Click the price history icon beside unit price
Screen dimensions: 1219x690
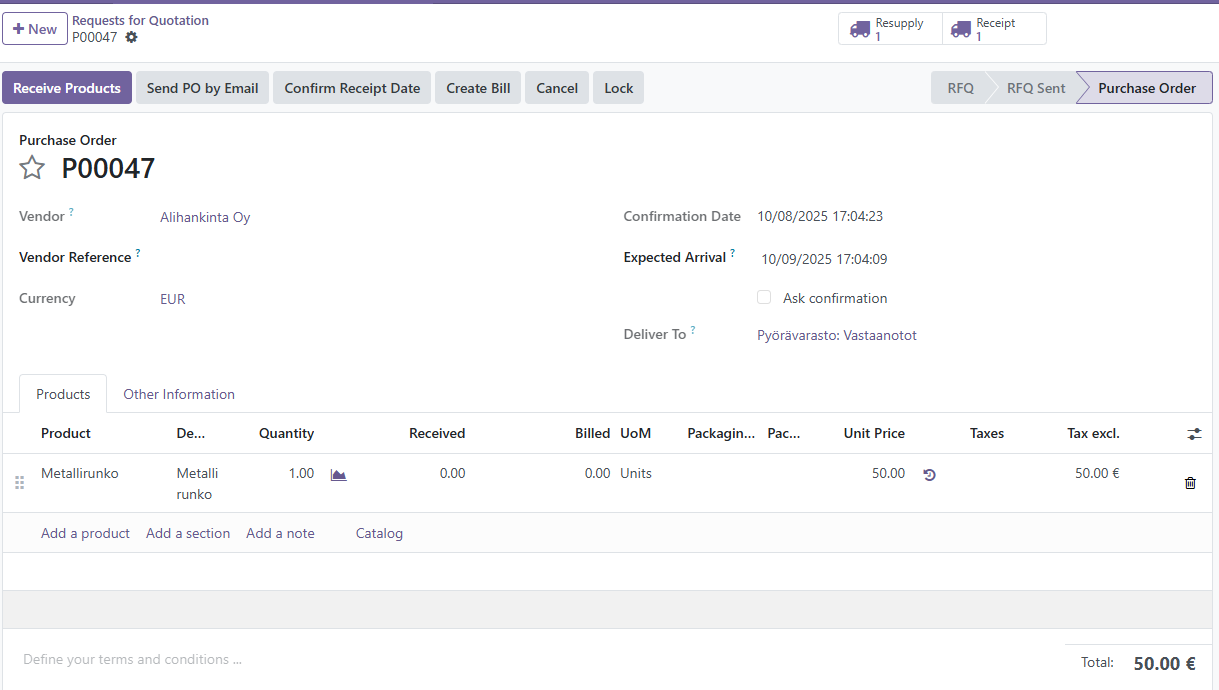click(929, 475)
